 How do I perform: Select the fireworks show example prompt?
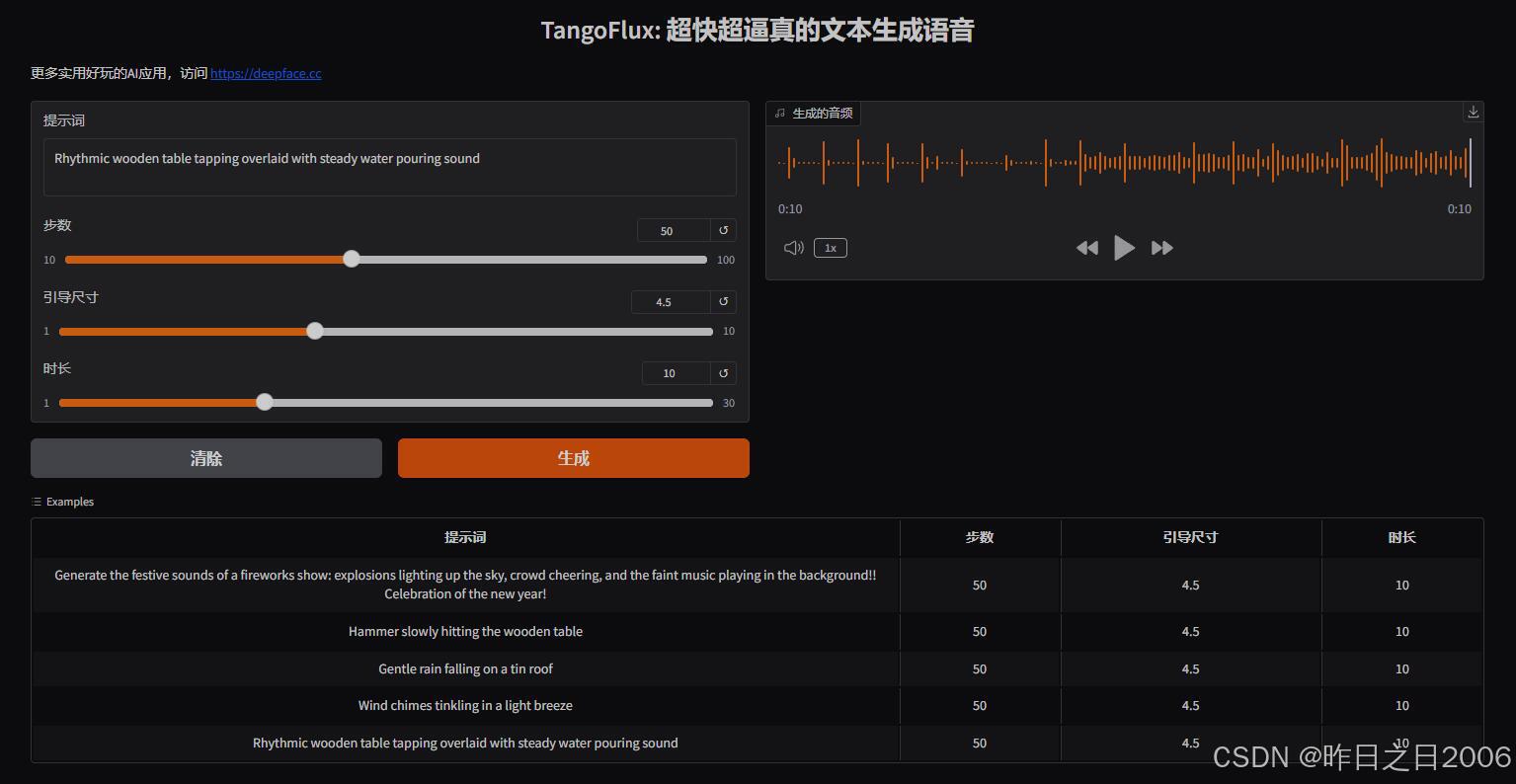click(x=465, y=585)
